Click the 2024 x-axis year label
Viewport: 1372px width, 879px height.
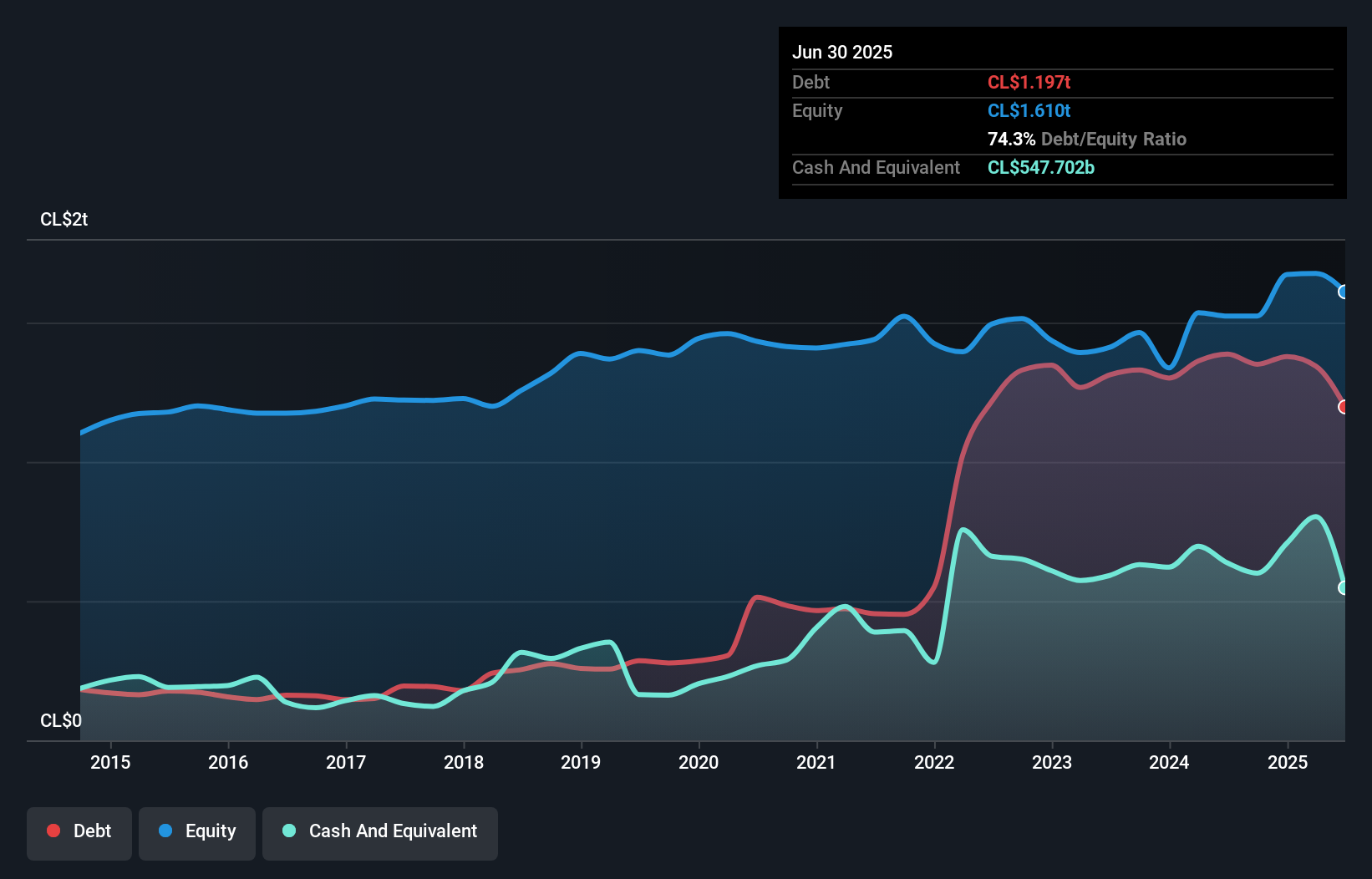click(x=1169, y=762)
